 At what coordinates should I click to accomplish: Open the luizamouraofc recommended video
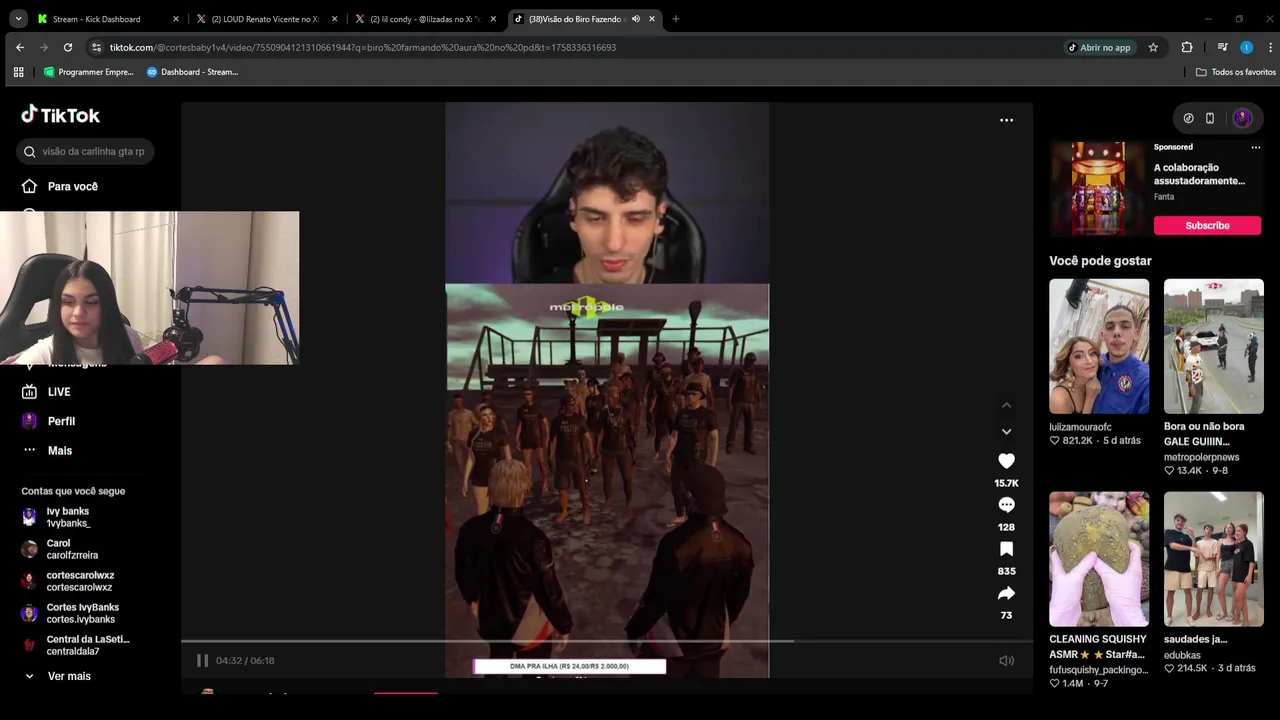(x=1099, y=346)
